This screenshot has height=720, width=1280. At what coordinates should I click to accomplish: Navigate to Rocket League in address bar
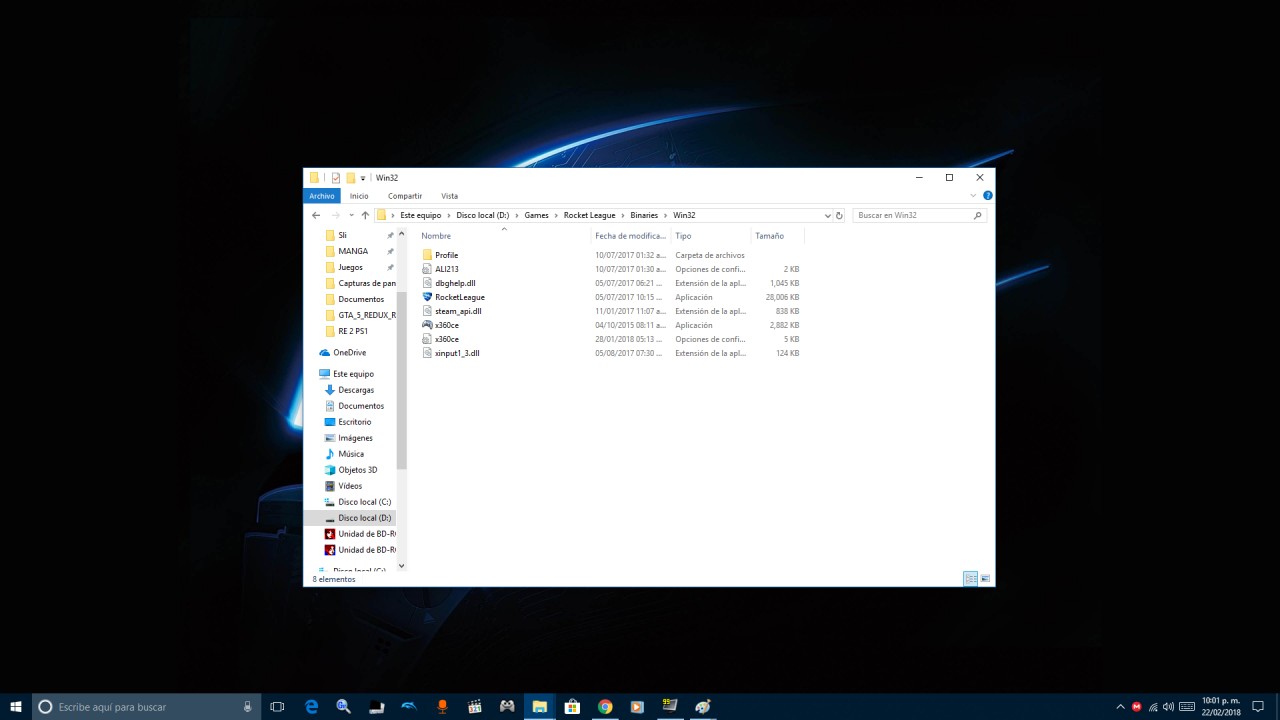tap(590, 215)
